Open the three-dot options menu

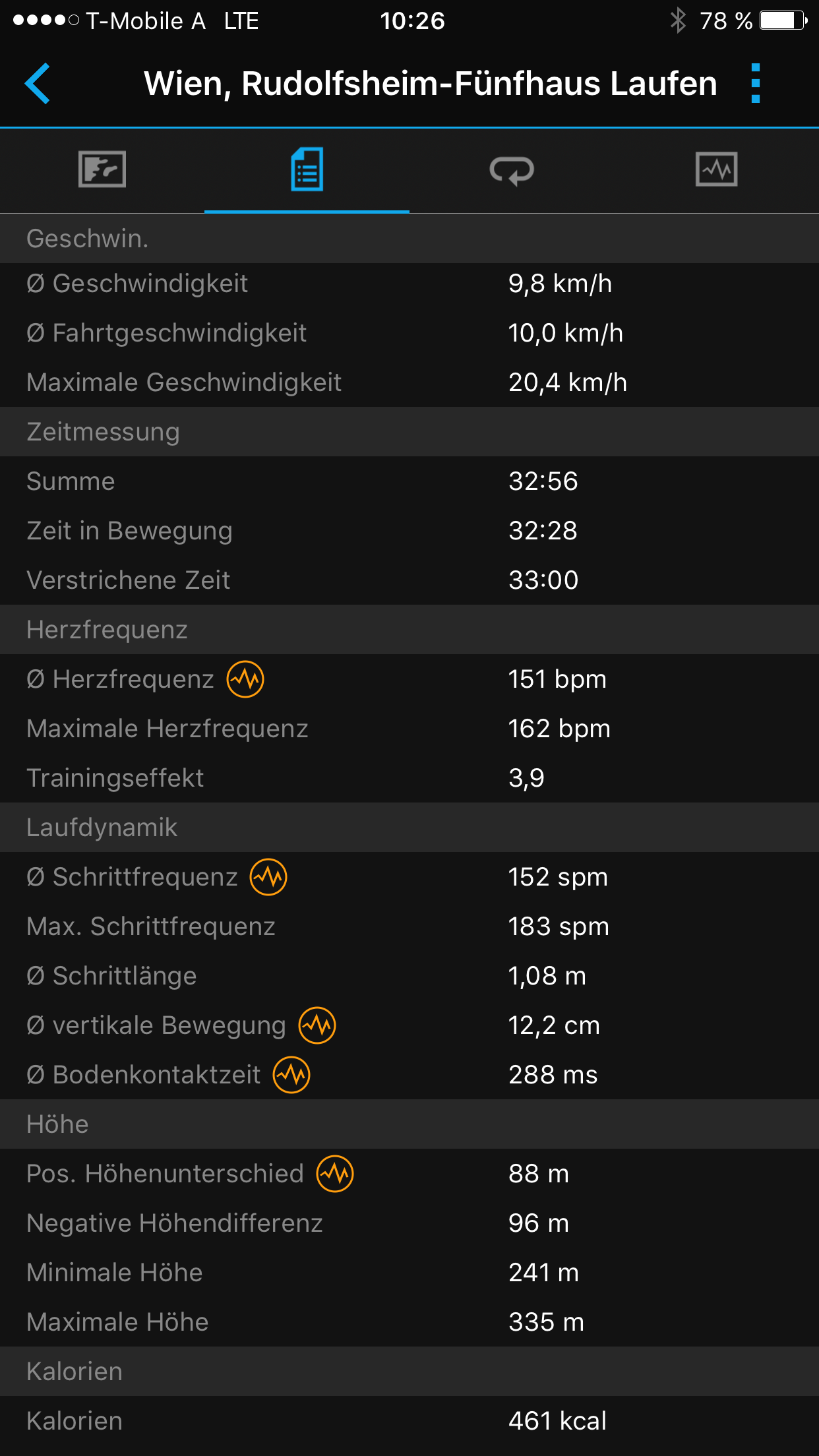click(756, 84)
